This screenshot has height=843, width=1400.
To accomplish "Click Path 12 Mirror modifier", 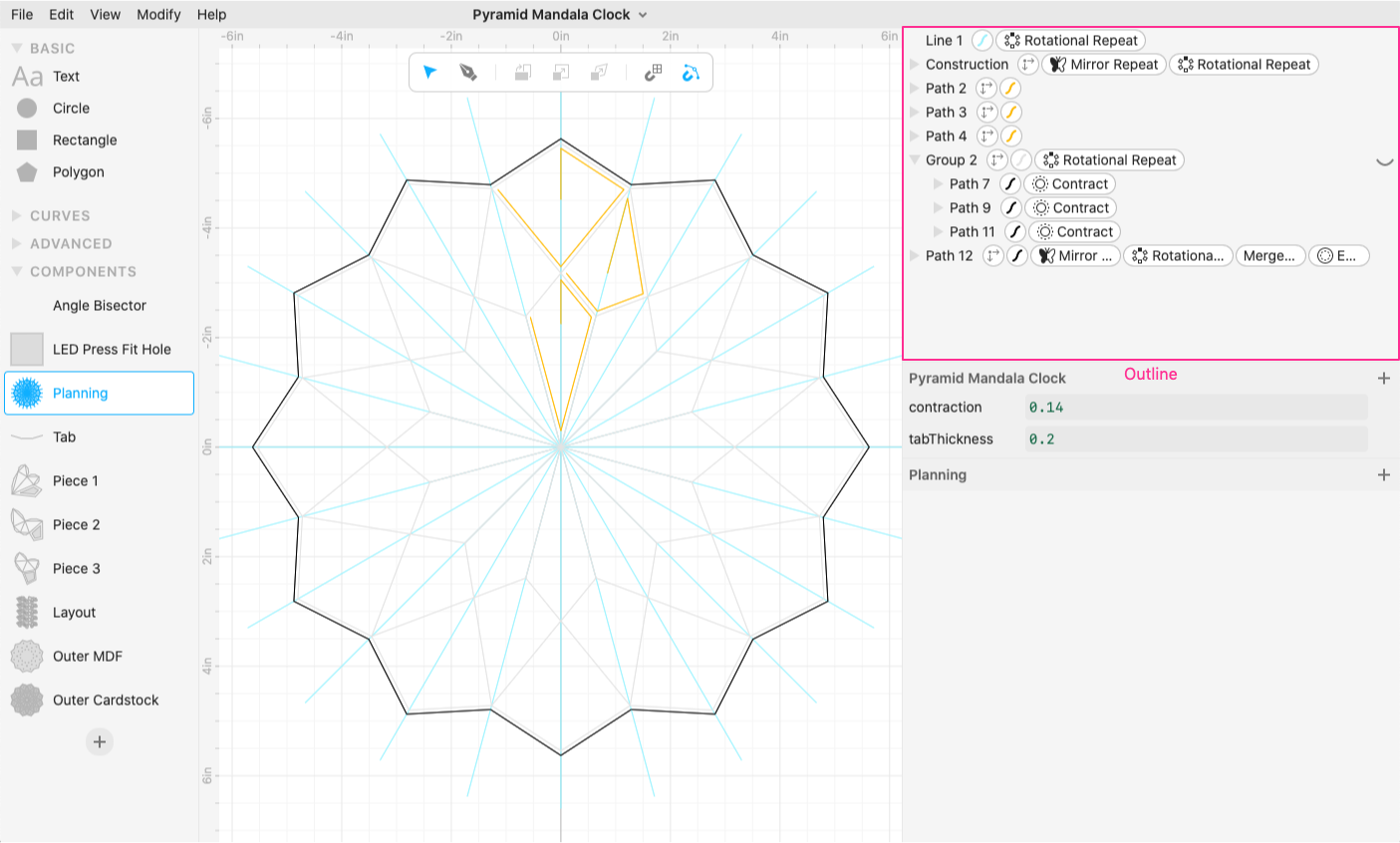I will [x=1075, y=255].
